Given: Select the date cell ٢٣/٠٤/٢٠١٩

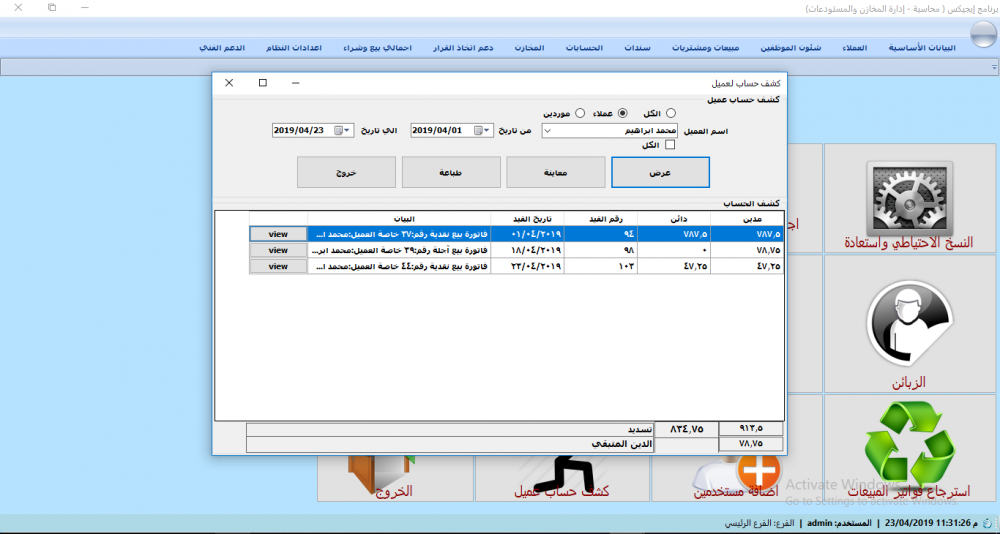Looking at the screenshot, I should pos(527,266).
